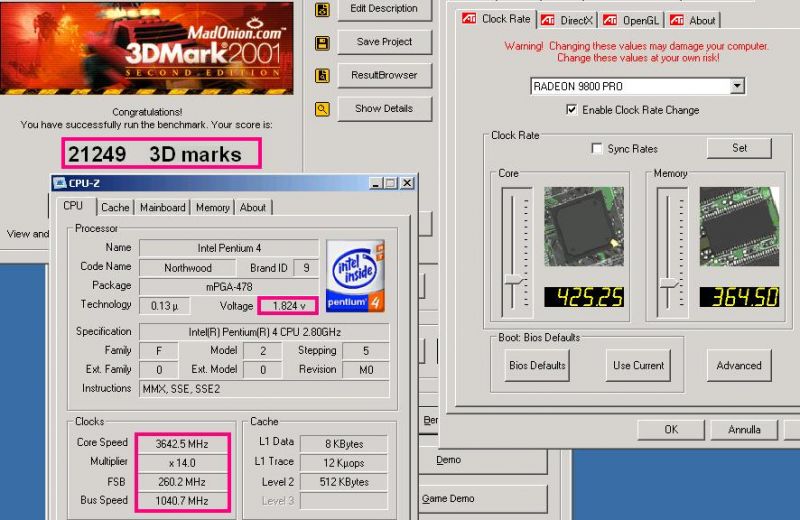Screen dimensions: 800x520
Task: Close the CPU-Z window
Action: (x=407, y=183)
